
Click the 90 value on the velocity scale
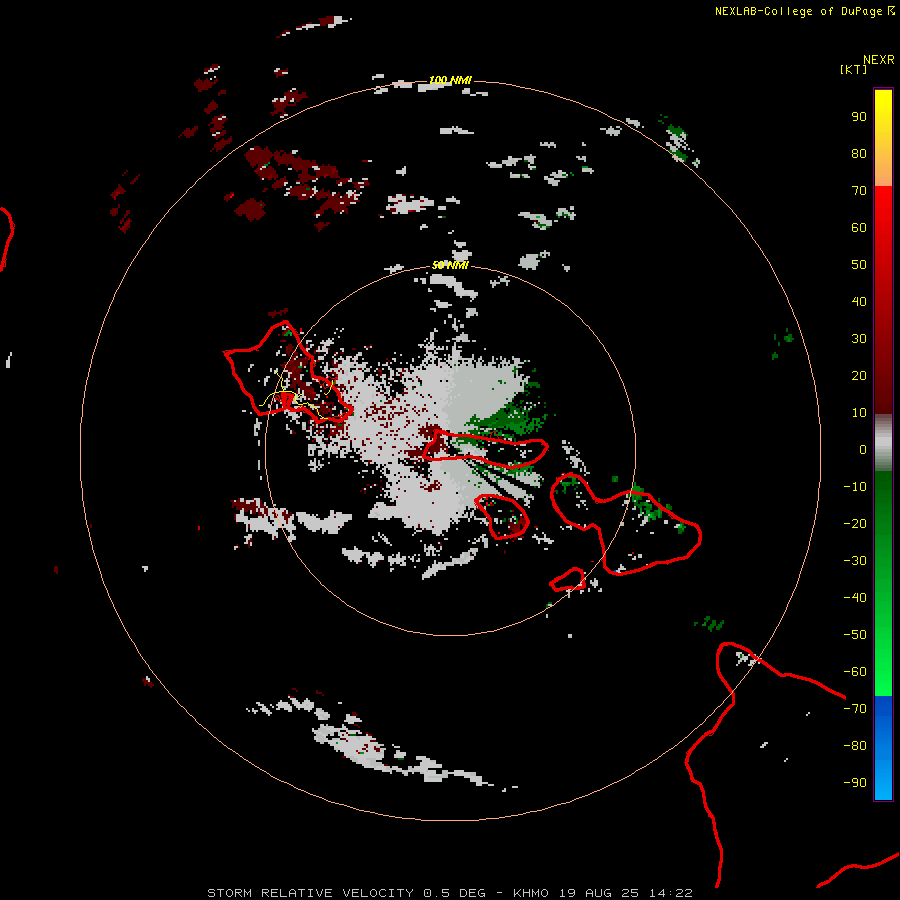pos(859,117)
